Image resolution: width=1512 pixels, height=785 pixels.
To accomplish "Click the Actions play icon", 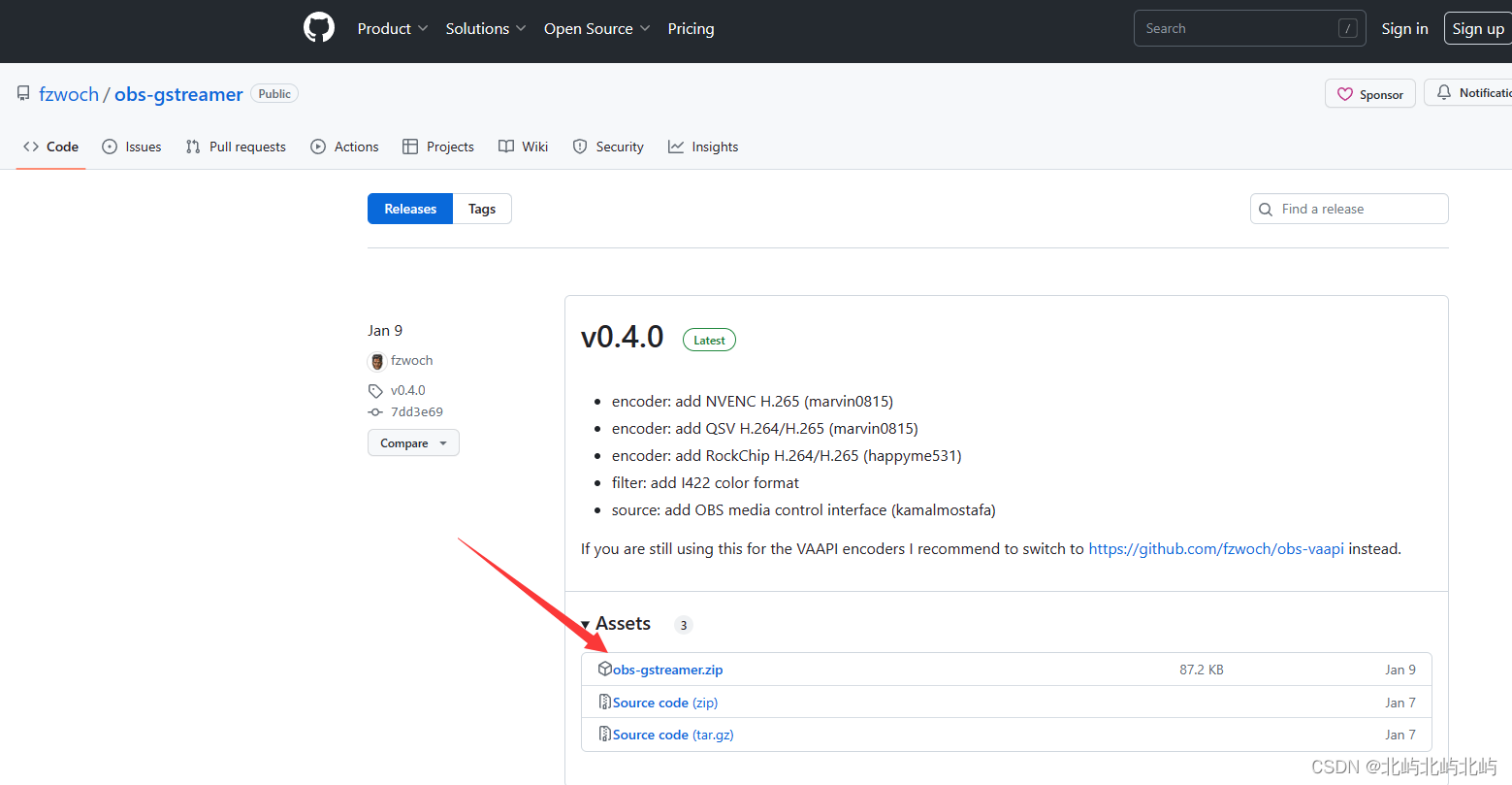I will point(318,147).
